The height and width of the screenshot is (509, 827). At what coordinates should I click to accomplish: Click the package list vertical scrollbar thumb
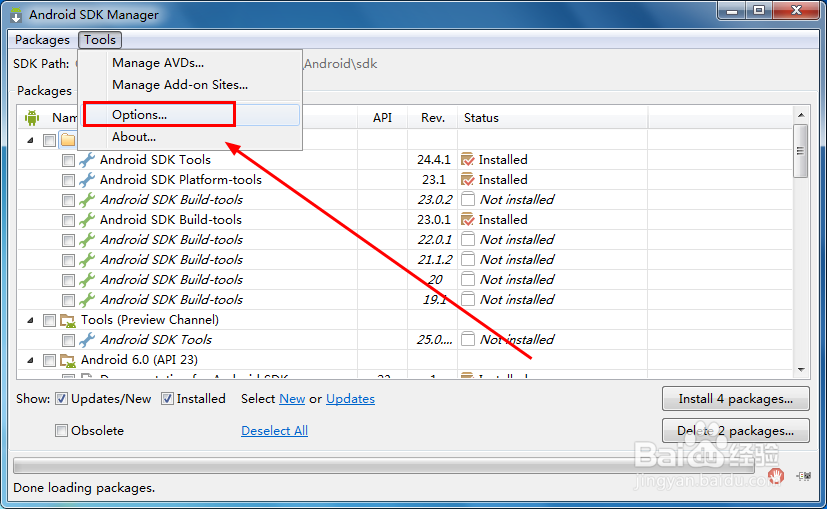tap(801, 151)
